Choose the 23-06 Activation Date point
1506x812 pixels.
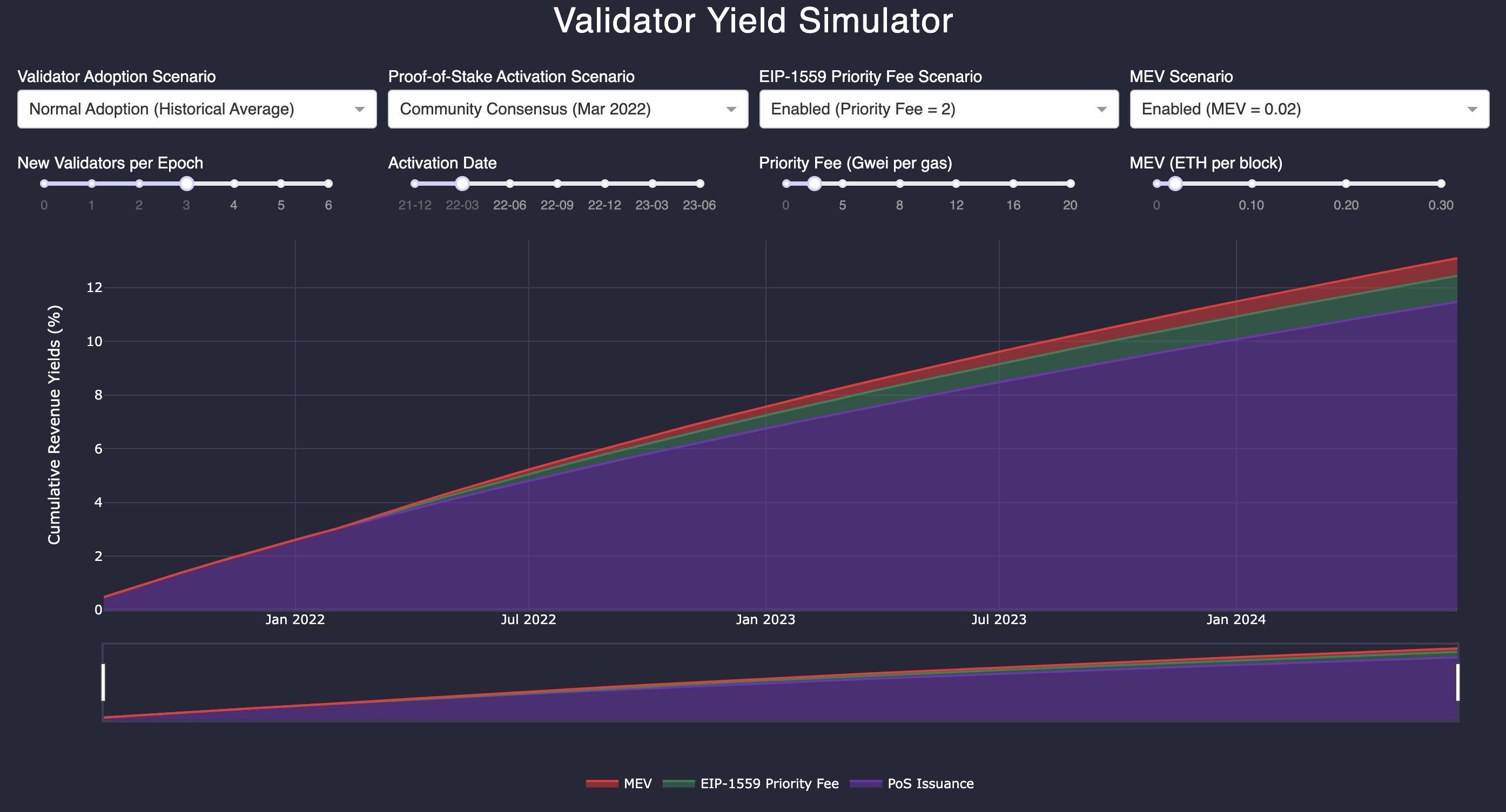click(700, 184)
